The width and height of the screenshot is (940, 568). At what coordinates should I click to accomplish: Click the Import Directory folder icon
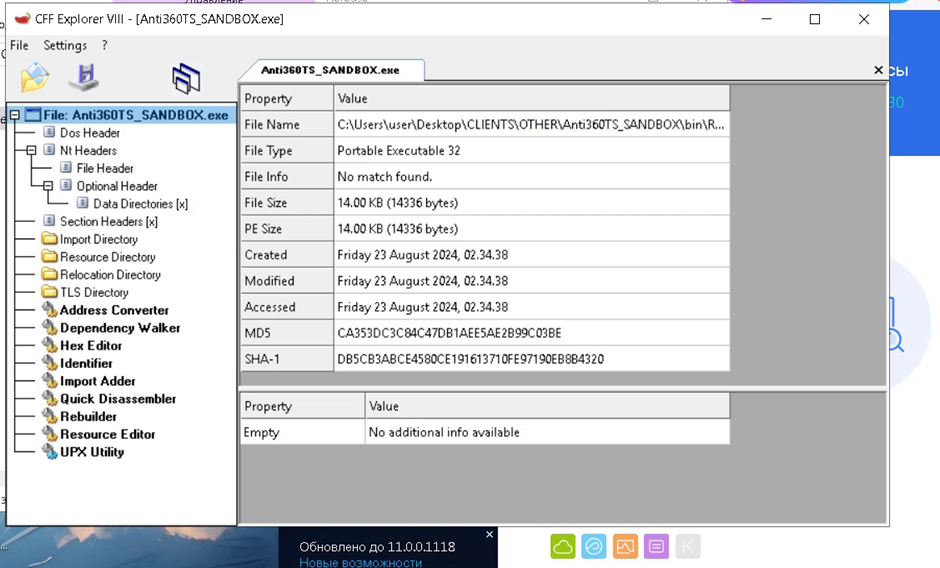(x=50, y=239)
